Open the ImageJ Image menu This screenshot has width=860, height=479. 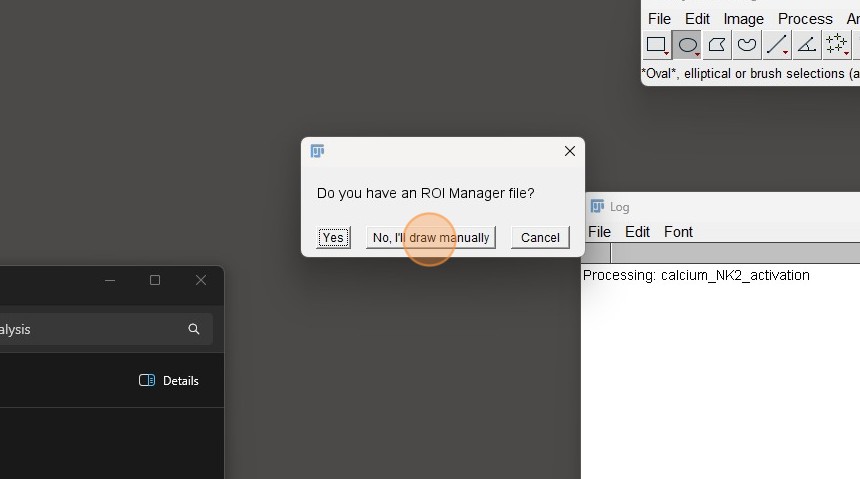[x=743, y=19]
